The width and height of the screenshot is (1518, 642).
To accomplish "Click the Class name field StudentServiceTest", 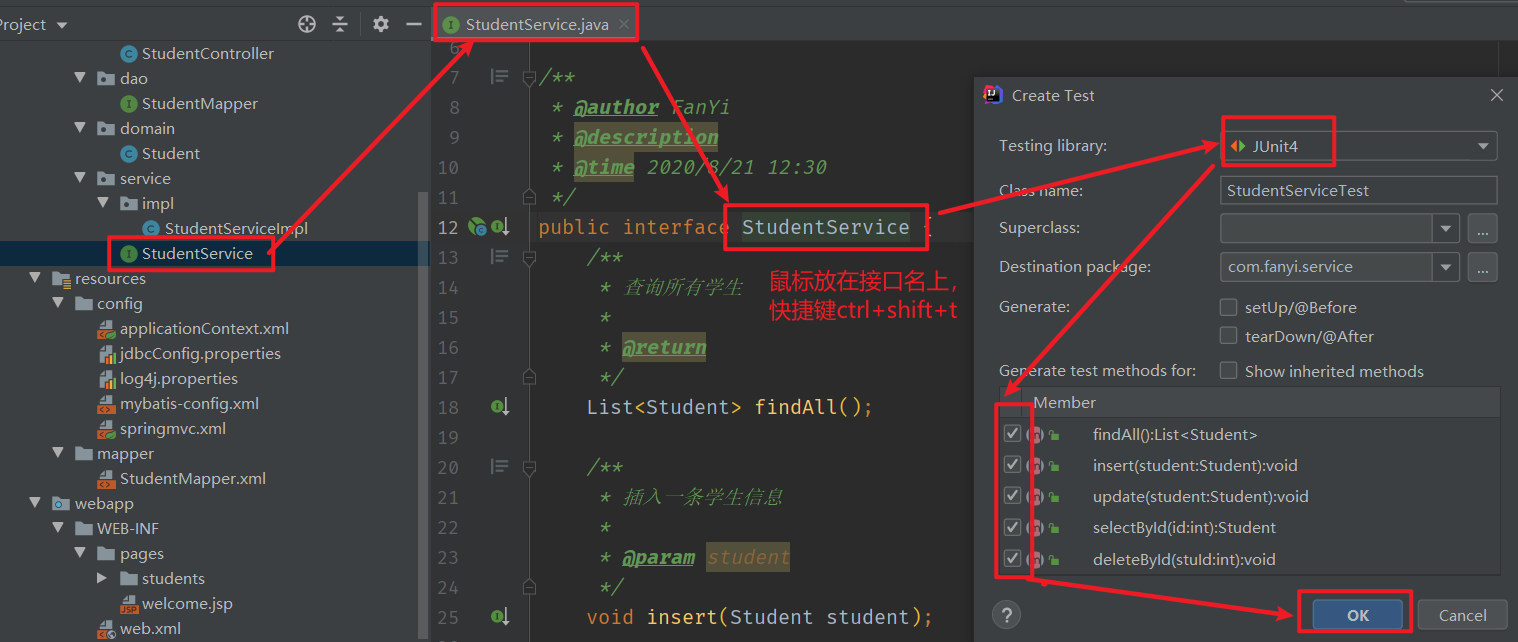I will pos(1359,190).
